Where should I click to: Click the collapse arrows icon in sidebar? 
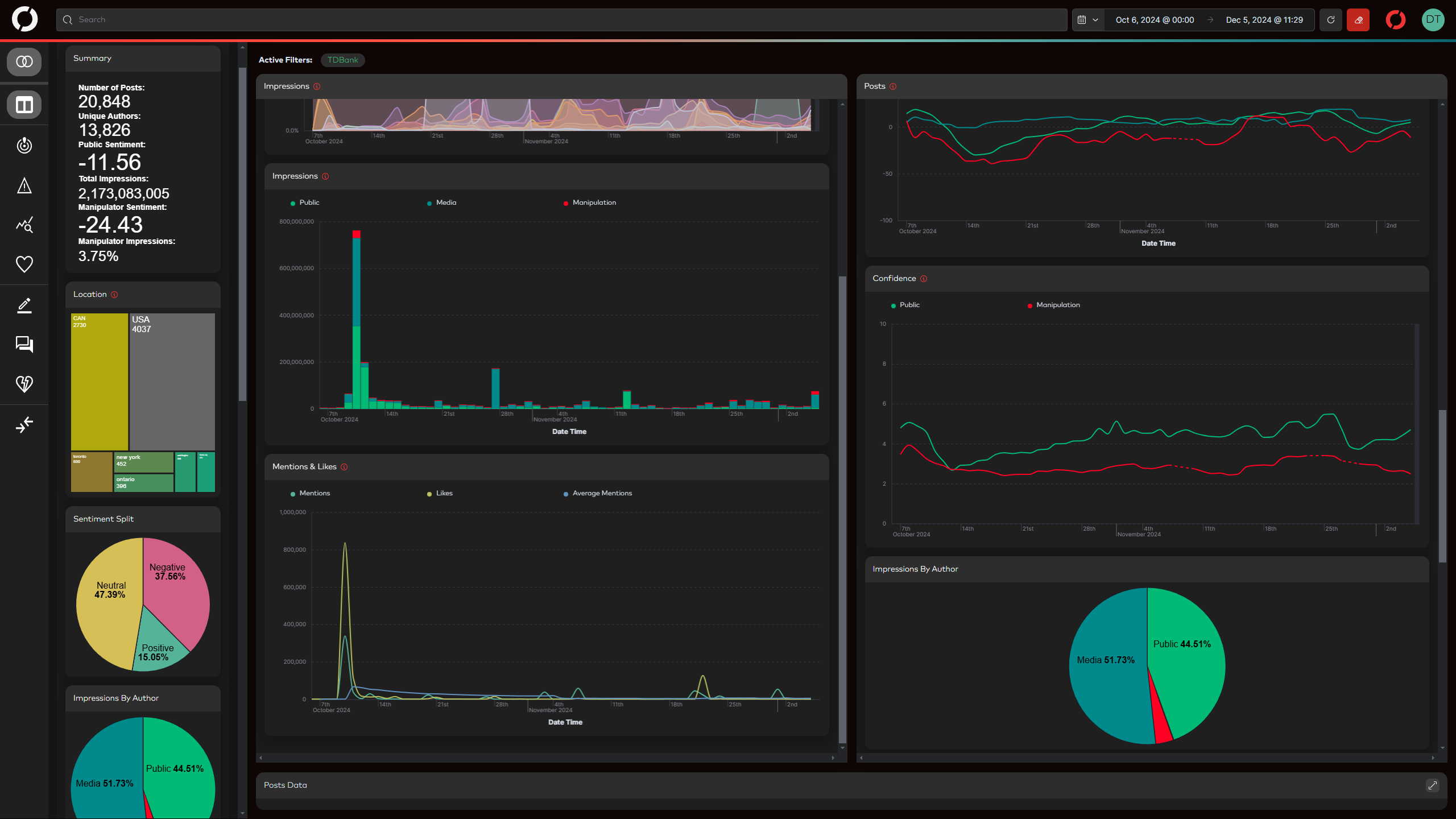[24, 424]
